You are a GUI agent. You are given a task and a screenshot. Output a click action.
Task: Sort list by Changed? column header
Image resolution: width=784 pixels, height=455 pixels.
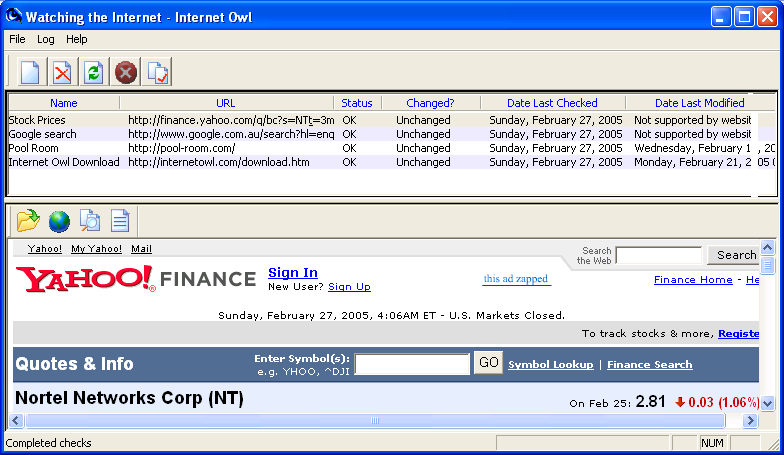click(430, 103)
